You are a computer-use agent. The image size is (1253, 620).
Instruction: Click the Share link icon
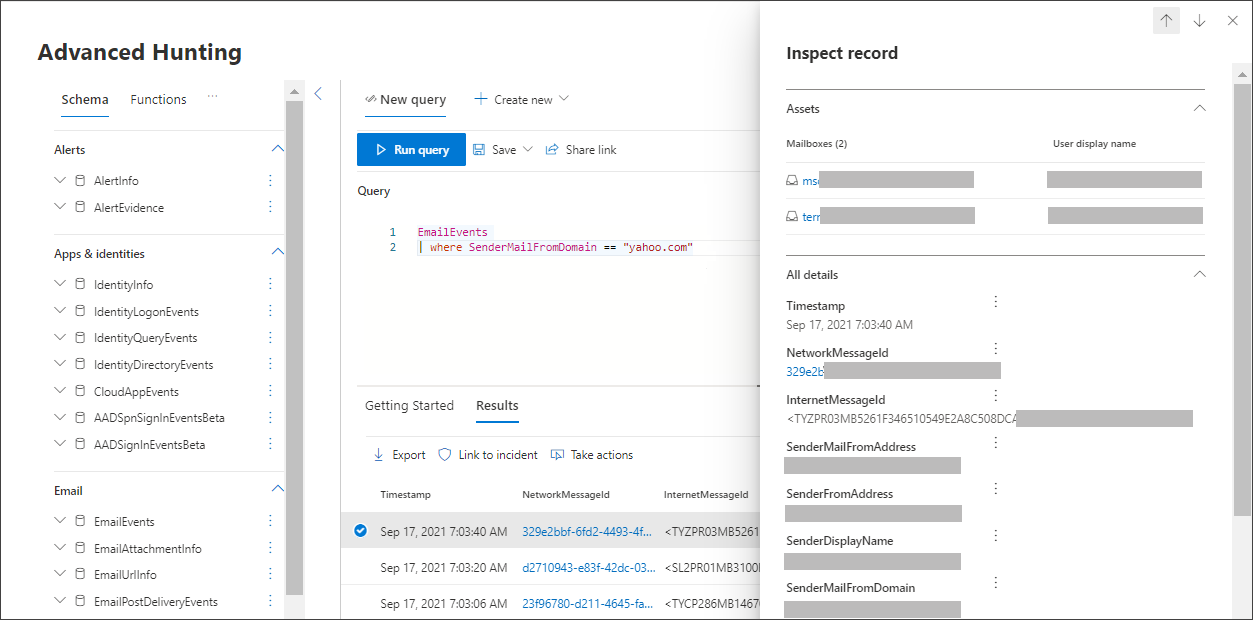[x=552, y=150]
